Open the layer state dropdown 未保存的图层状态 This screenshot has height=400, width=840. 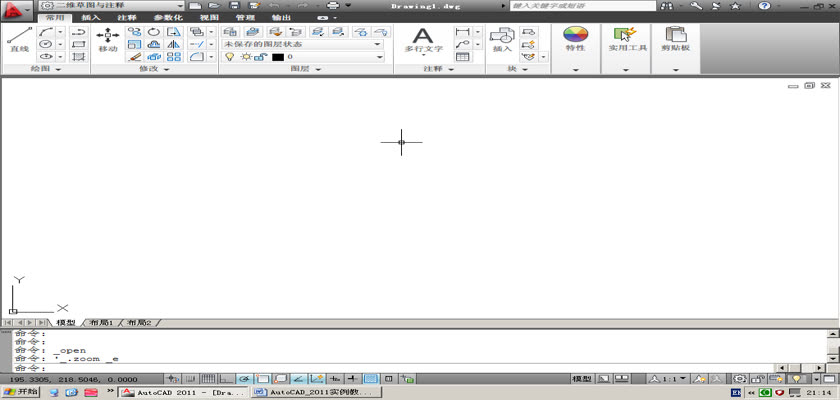[x=303, y=44]
